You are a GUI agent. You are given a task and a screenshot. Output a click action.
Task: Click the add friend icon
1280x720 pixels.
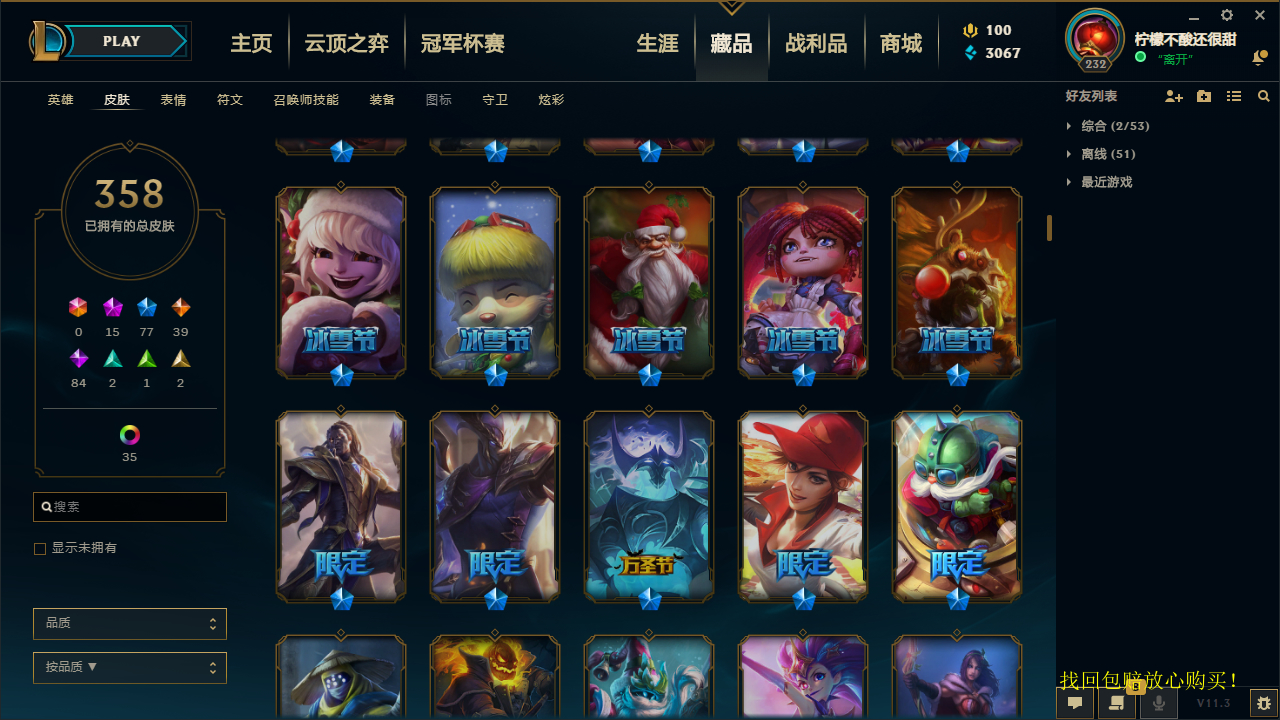point(1174,96)
